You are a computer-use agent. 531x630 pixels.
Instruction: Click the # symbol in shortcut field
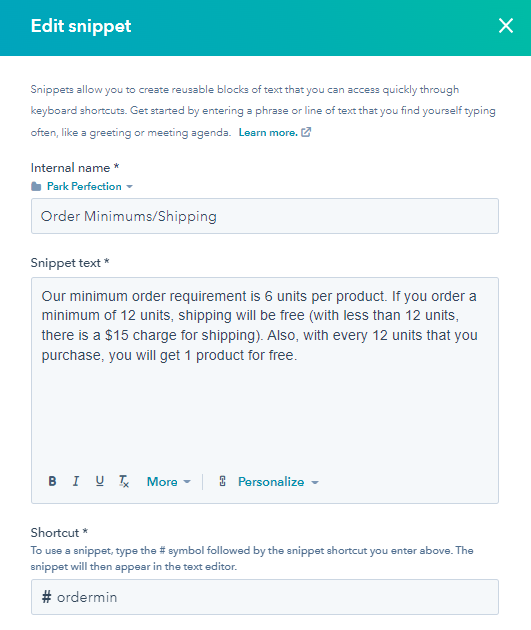[47, 597]
